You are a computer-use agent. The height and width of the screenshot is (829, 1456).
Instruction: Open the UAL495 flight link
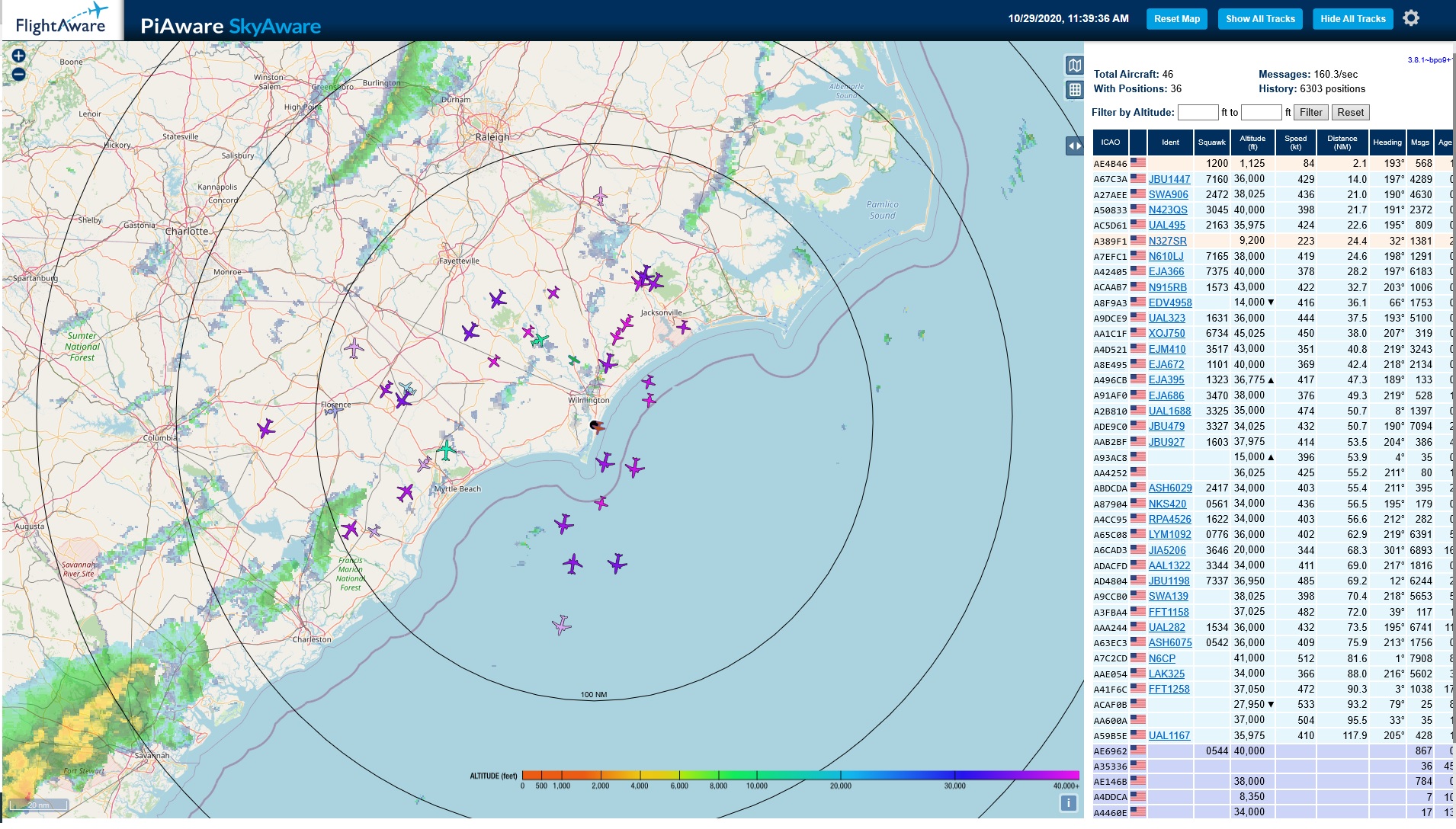pos(1167,226)
